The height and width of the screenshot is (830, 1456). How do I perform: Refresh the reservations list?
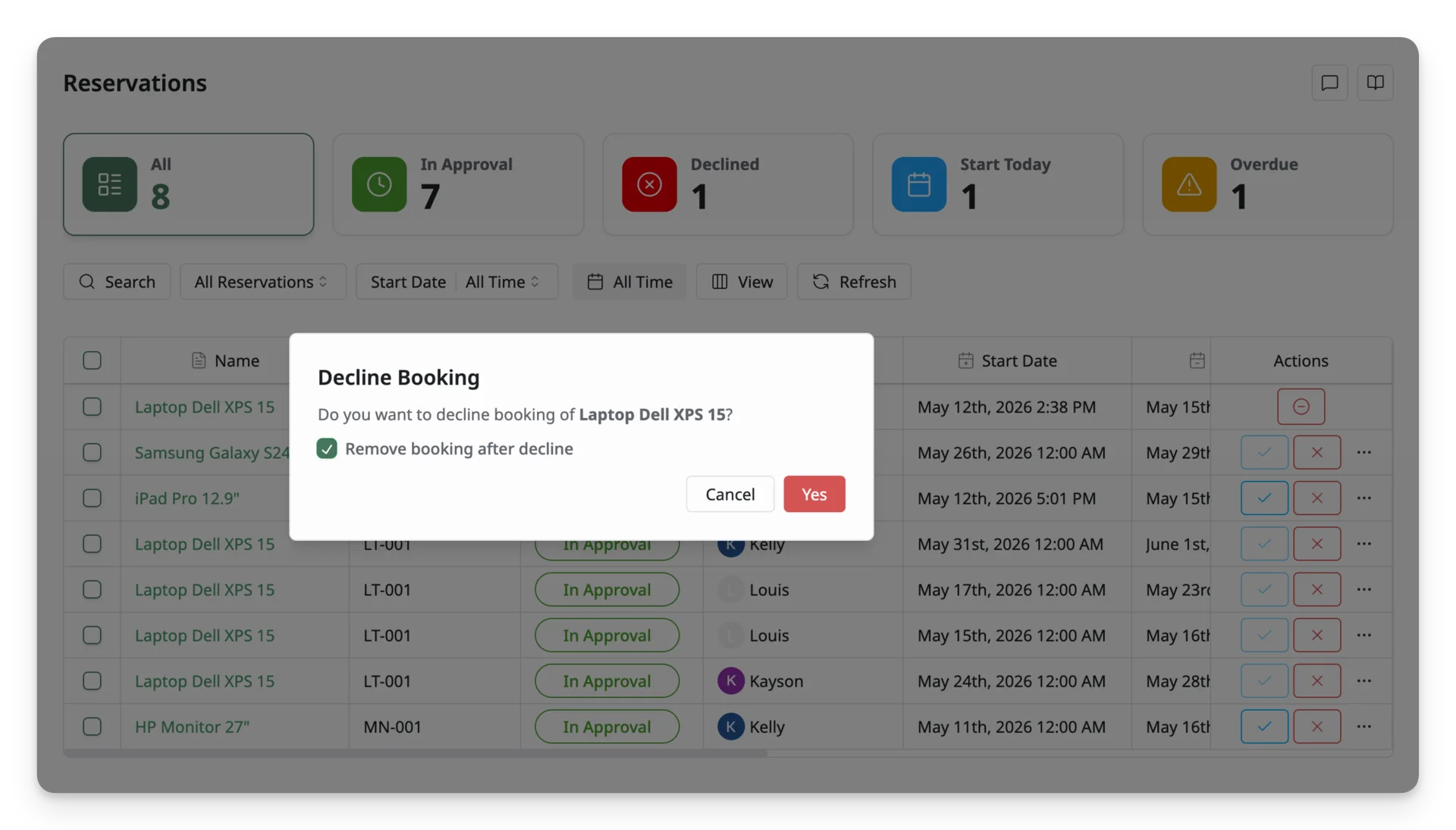[854, 281]
